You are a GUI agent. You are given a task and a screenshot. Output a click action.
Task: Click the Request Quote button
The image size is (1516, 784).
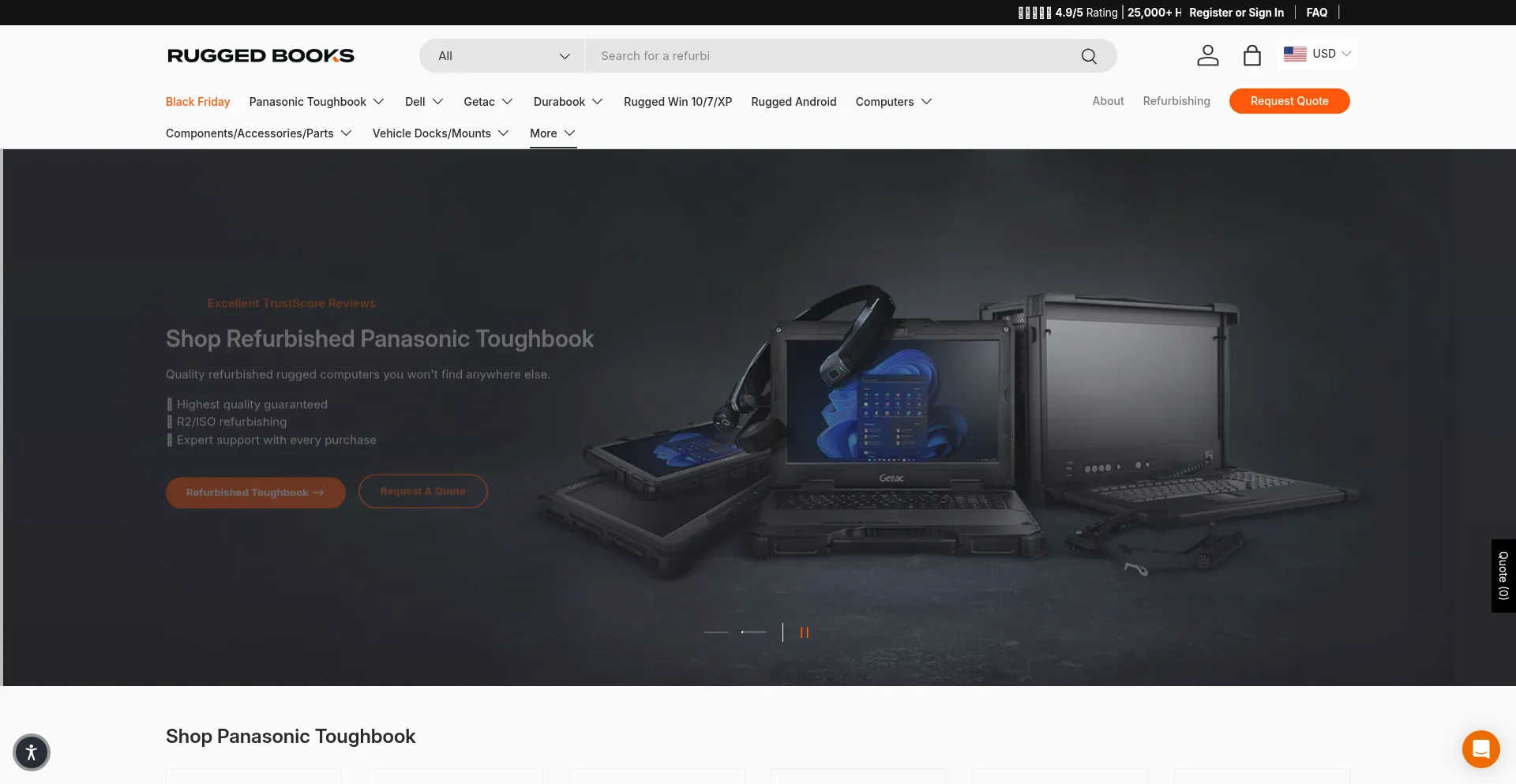tap(1289, 101)
